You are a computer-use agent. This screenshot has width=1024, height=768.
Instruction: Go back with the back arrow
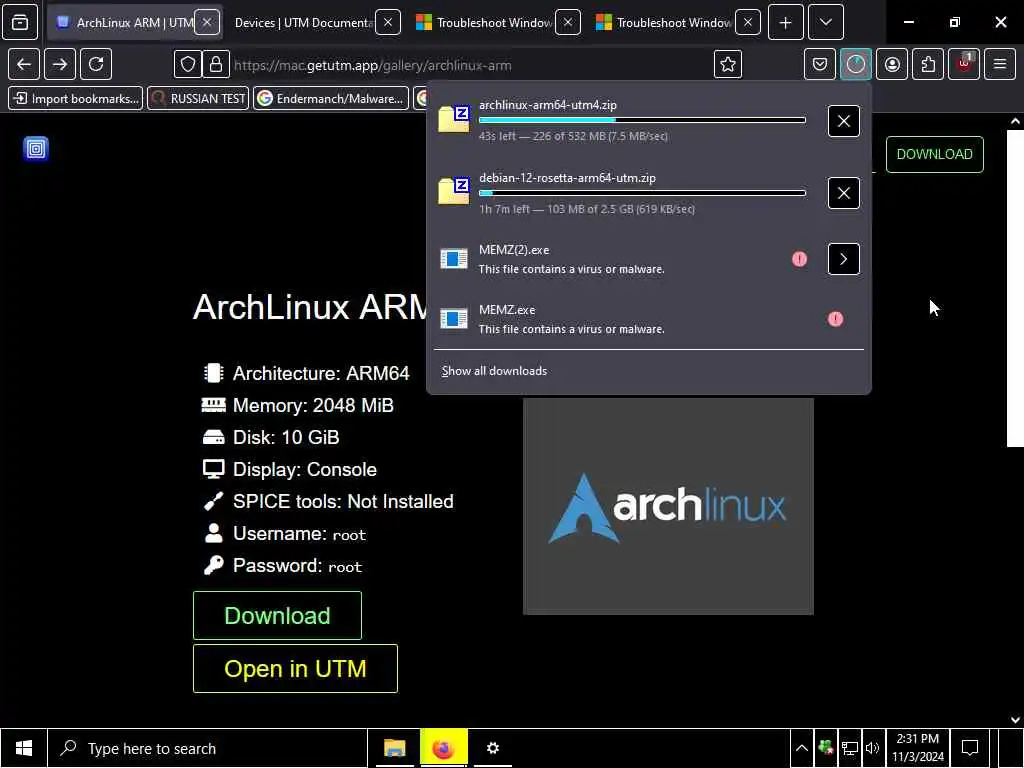[24, 64]
